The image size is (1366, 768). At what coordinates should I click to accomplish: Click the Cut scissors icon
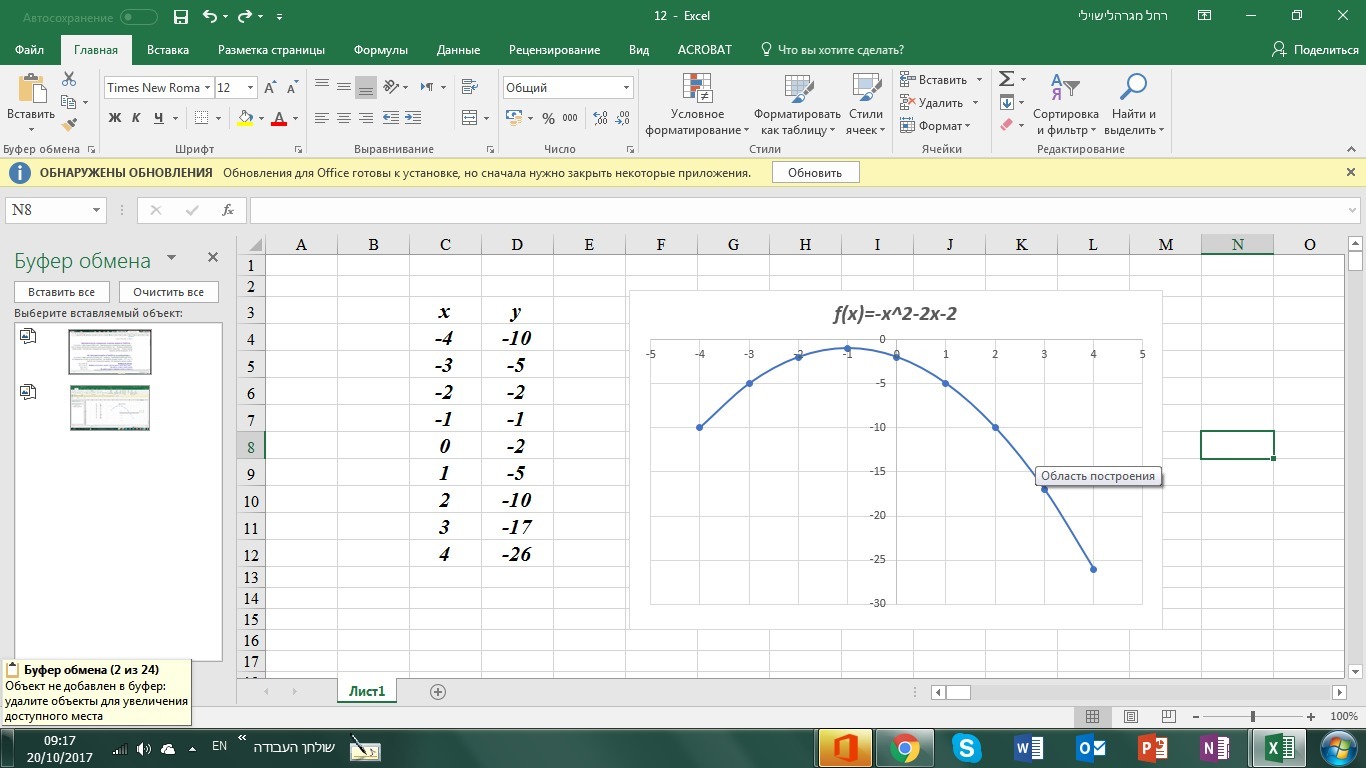[x=69, y=79]
